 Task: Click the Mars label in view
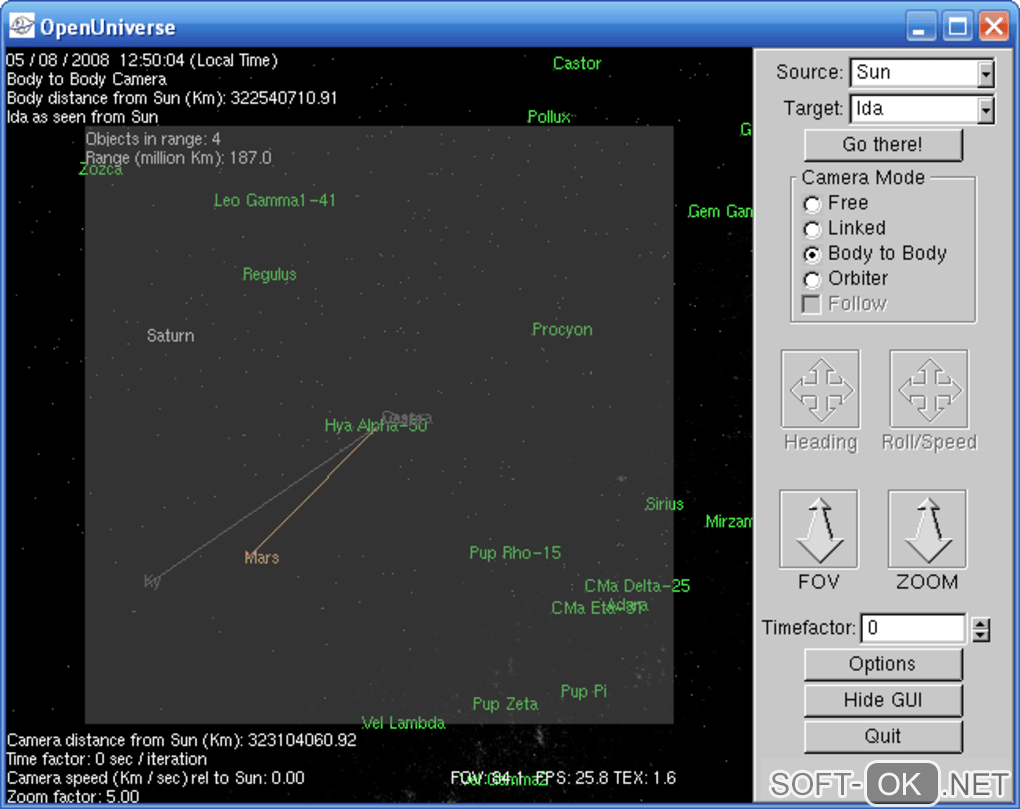(x=262, y=557)
